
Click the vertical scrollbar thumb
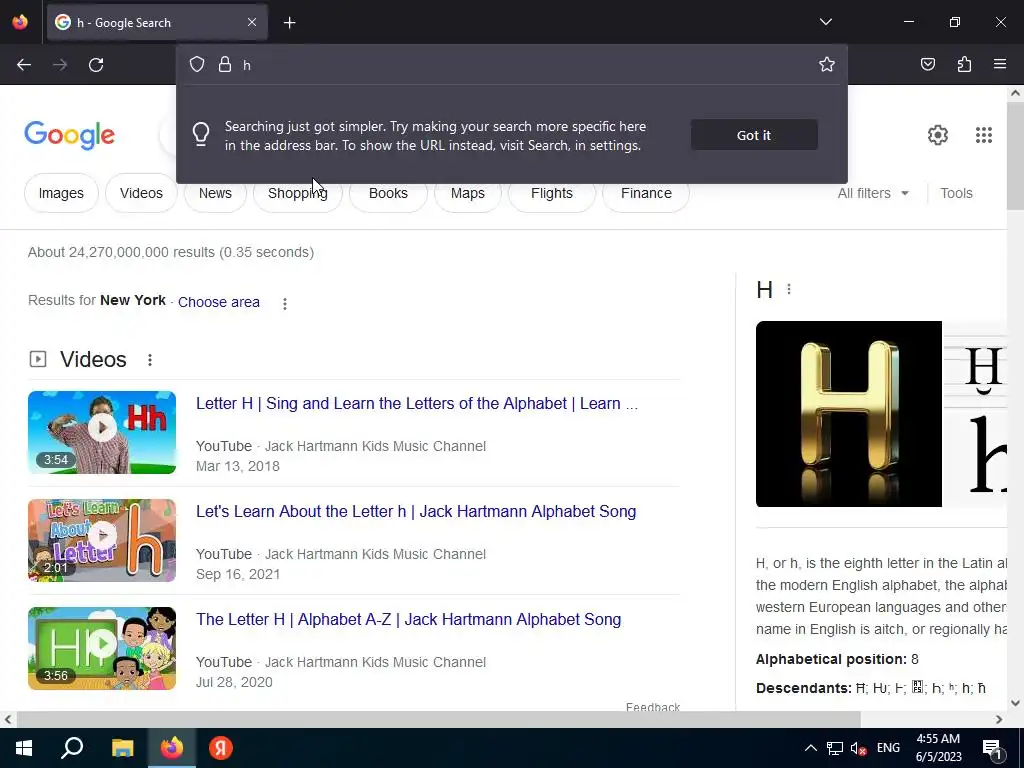(1015, 155)
